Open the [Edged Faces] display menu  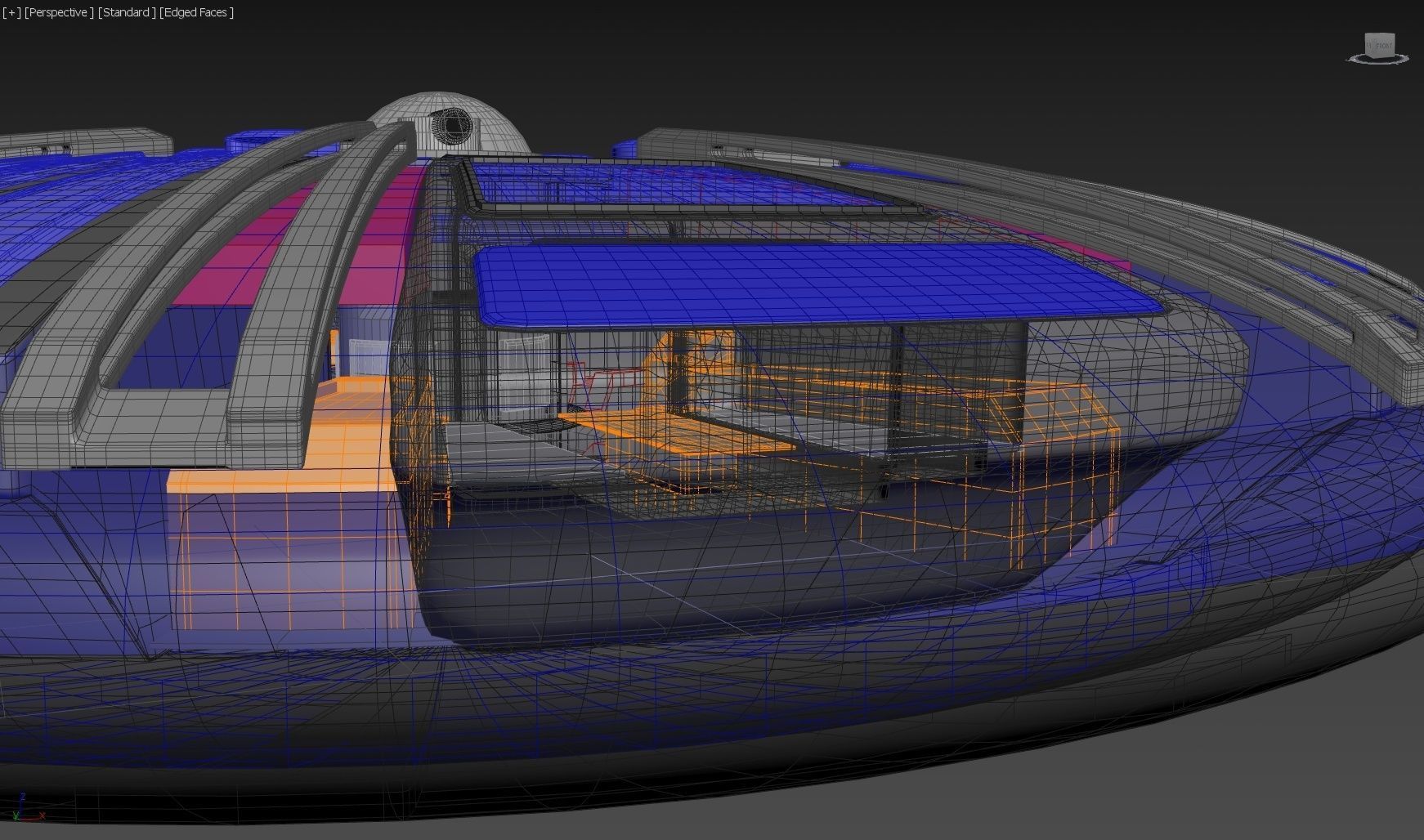(196, 12)
